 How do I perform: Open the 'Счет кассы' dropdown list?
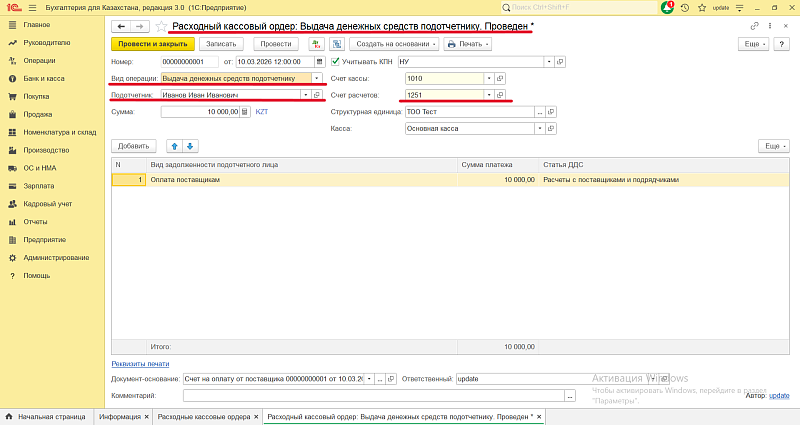(488, 78)
